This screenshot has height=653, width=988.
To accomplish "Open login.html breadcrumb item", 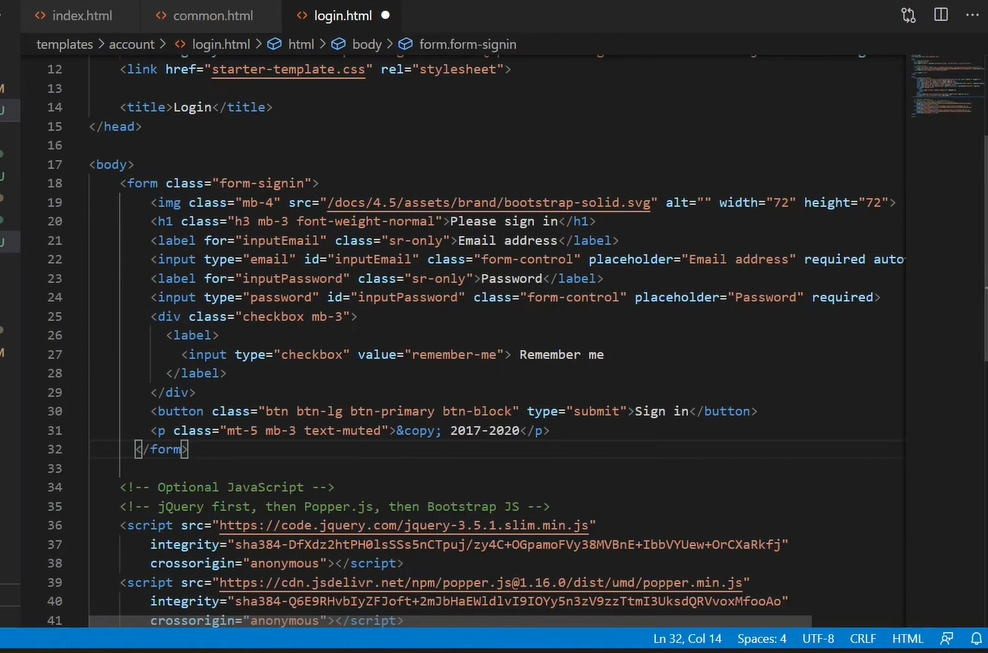I will click(x=221, y=44).
